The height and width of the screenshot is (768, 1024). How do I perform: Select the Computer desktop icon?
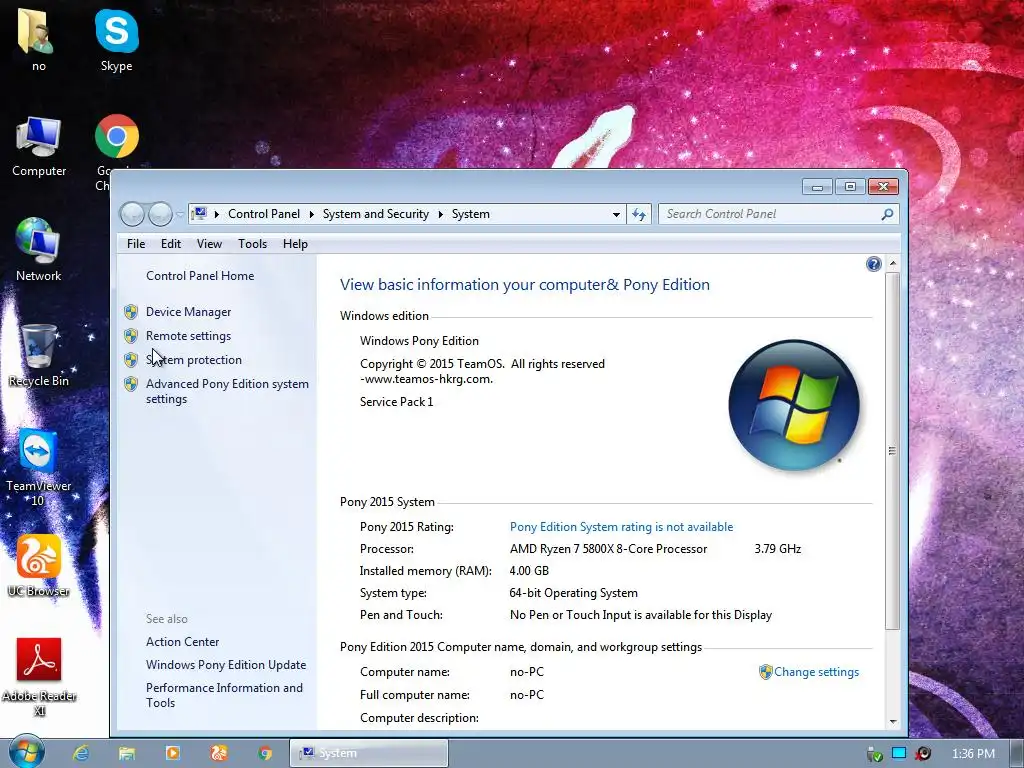39,146
